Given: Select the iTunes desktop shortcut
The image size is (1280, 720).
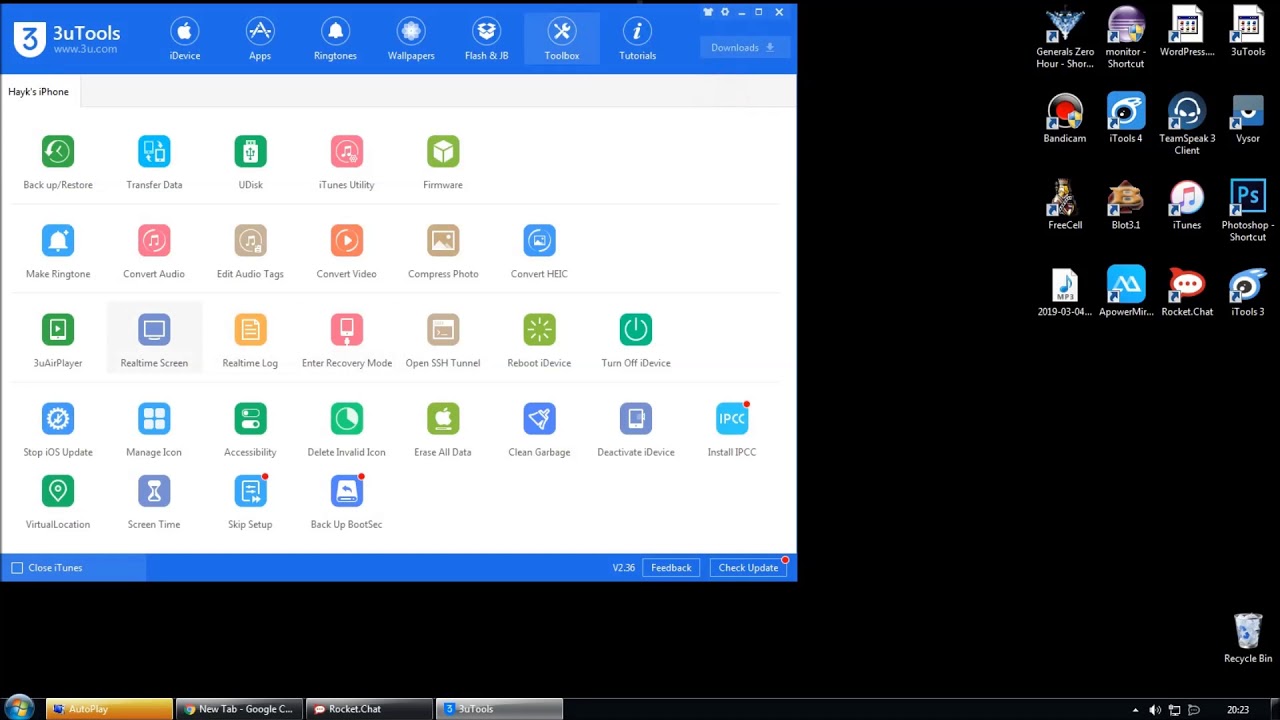Looking at the screenshot, I should point(1187,206).
